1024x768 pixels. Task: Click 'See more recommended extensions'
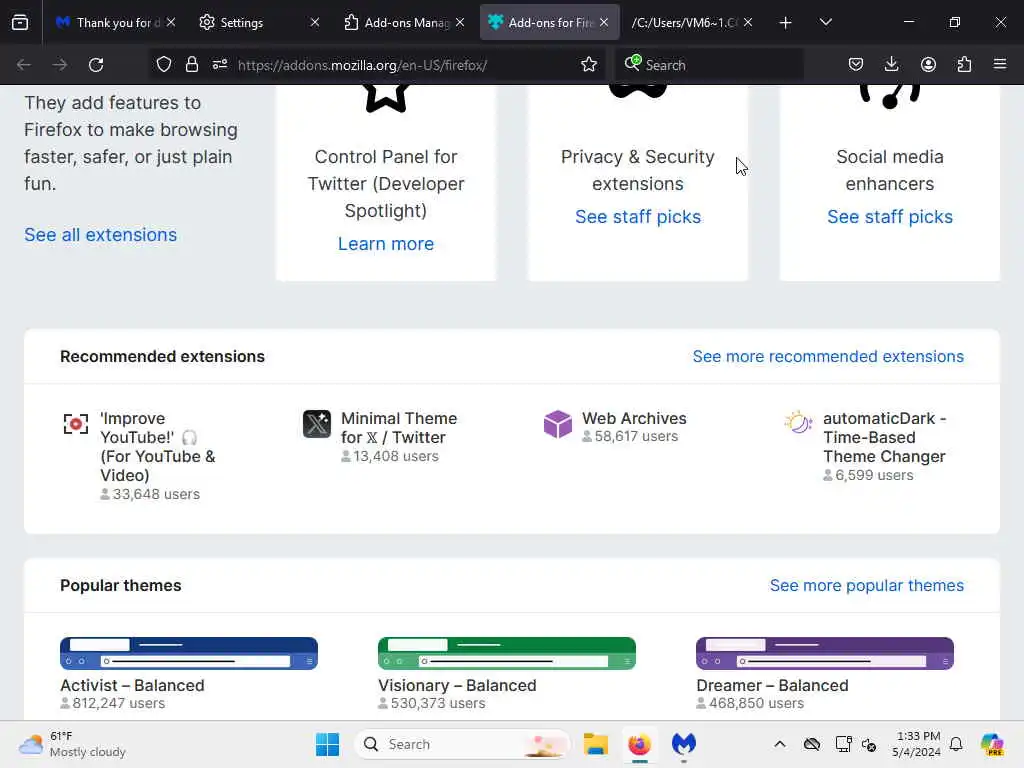click(x=828, y=357)
